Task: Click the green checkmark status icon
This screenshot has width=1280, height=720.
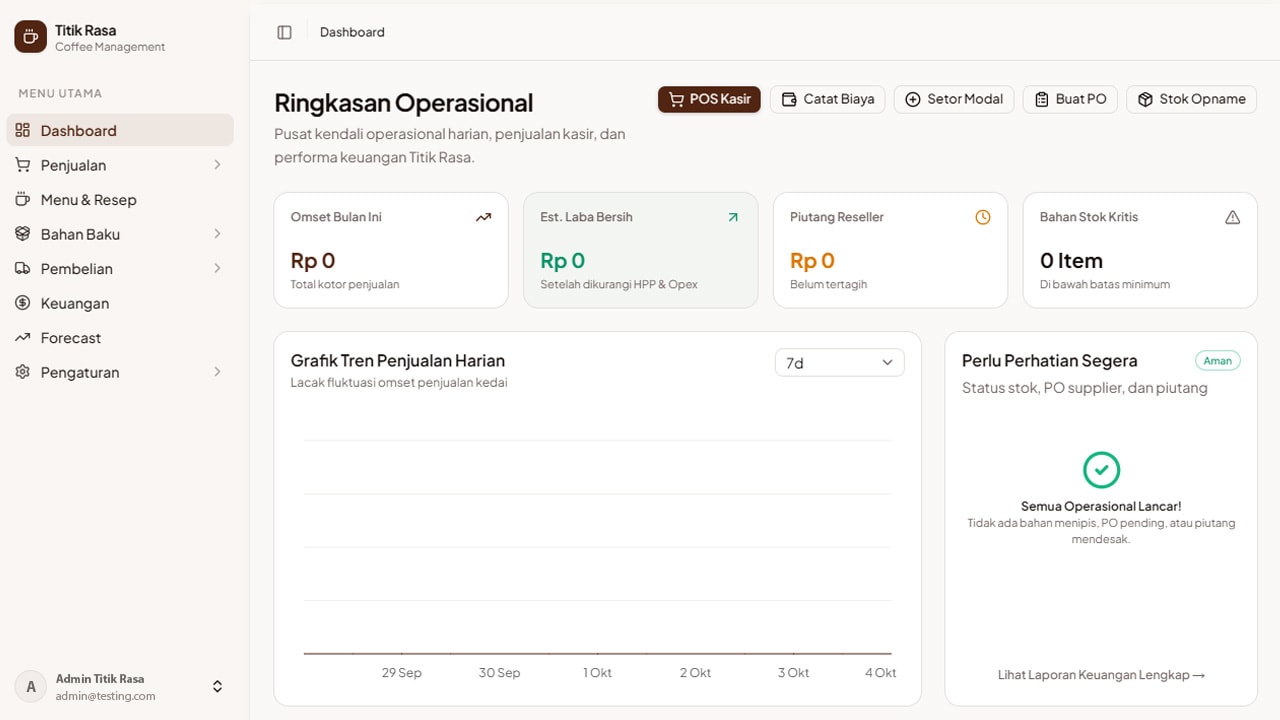Action: pyautogui.click(x=1101, y=469)
